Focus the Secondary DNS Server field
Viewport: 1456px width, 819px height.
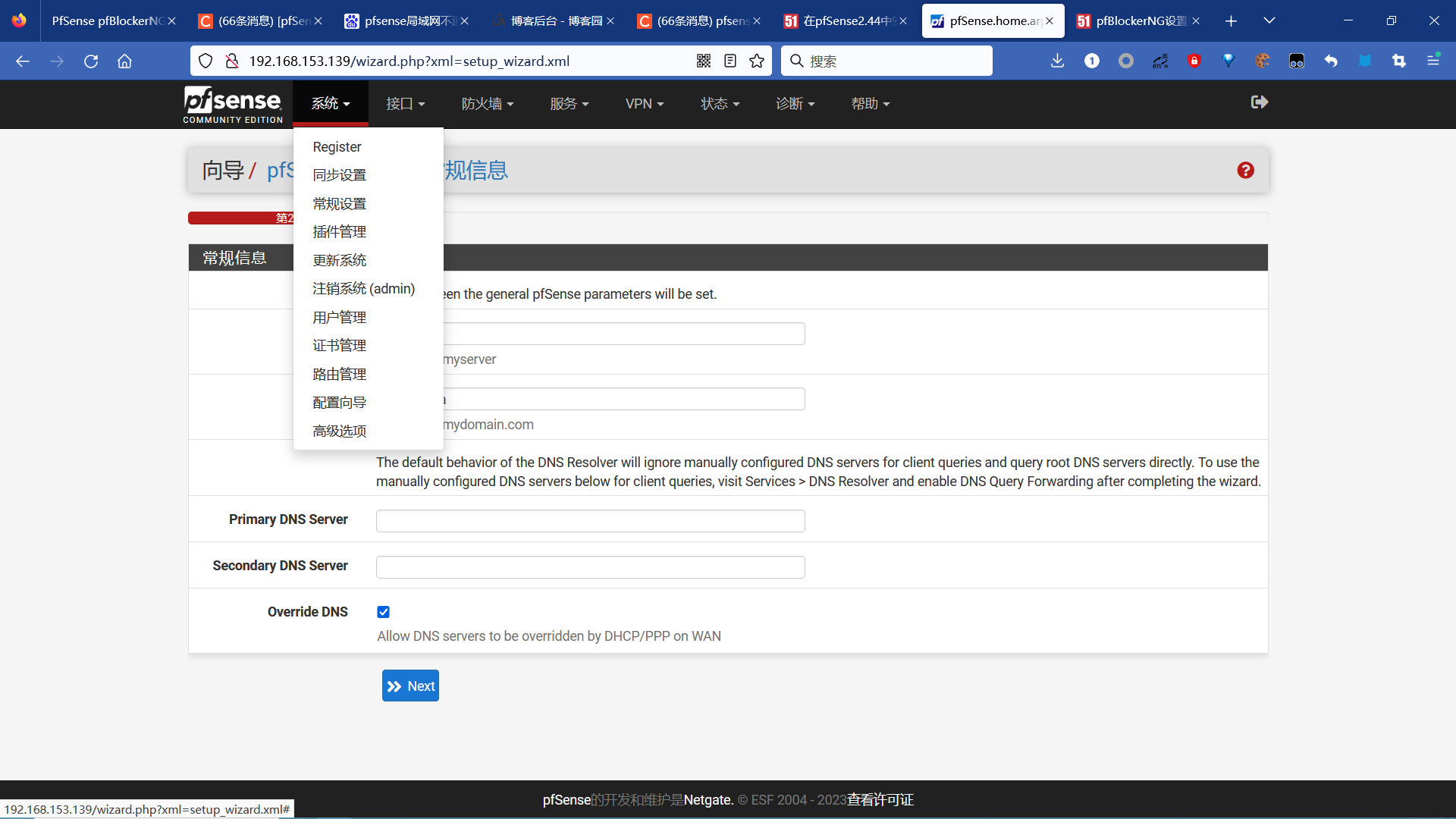pos(590,567)
